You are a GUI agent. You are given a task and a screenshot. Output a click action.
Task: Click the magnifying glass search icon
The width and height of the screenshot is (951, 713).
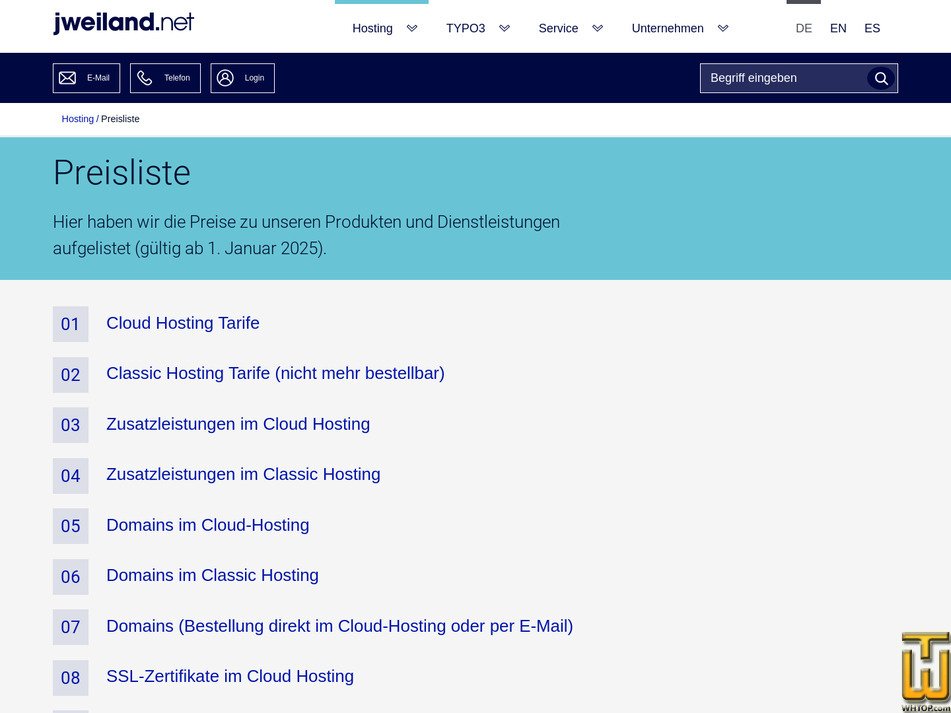pos(881,78)
